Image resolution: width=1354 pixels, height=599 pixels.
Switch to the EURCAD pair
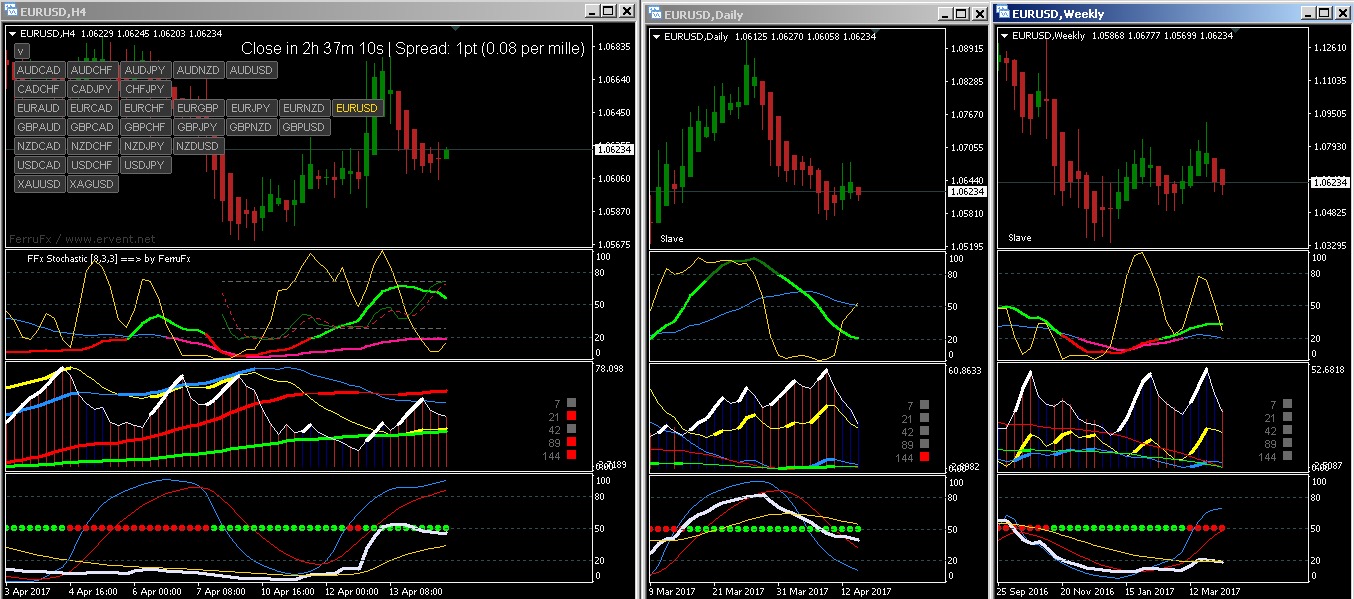[x=93, y=108]
